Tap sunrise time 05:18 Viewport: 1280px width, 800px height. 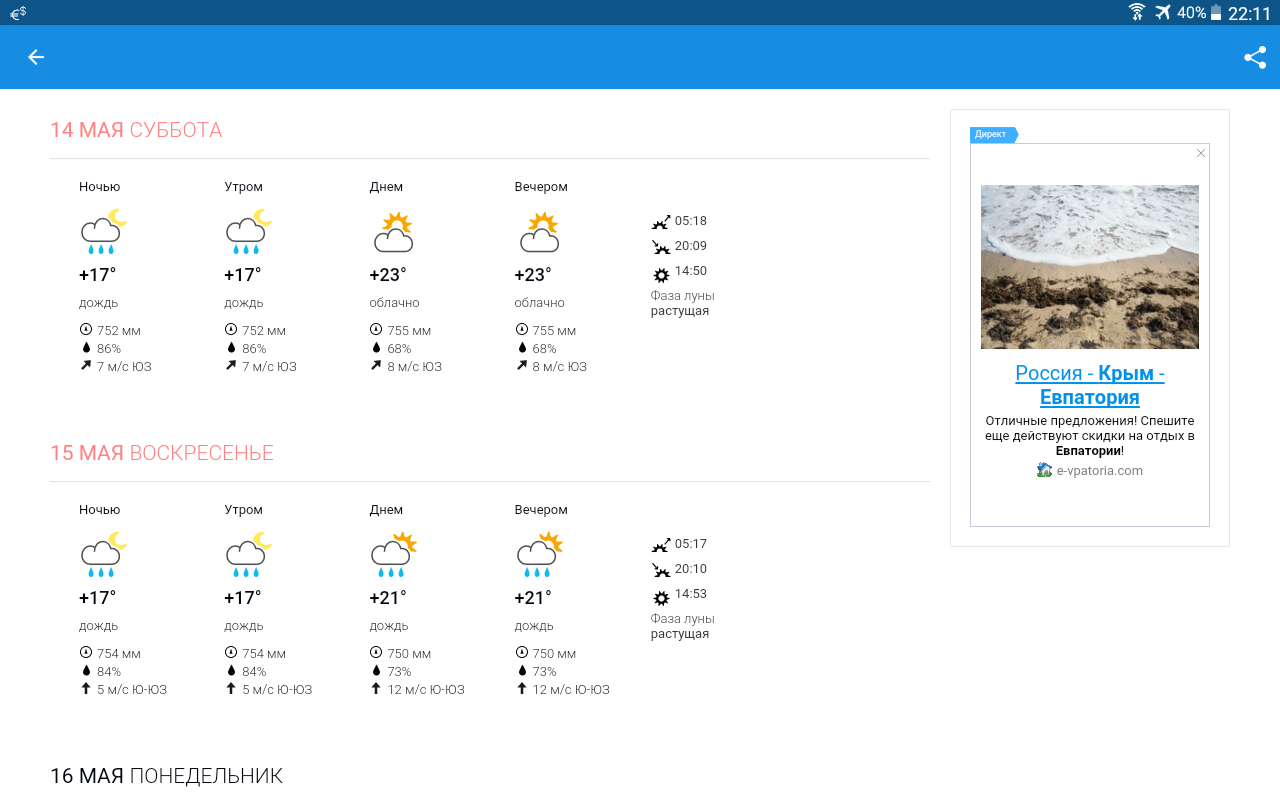click(x=691, y=221)
